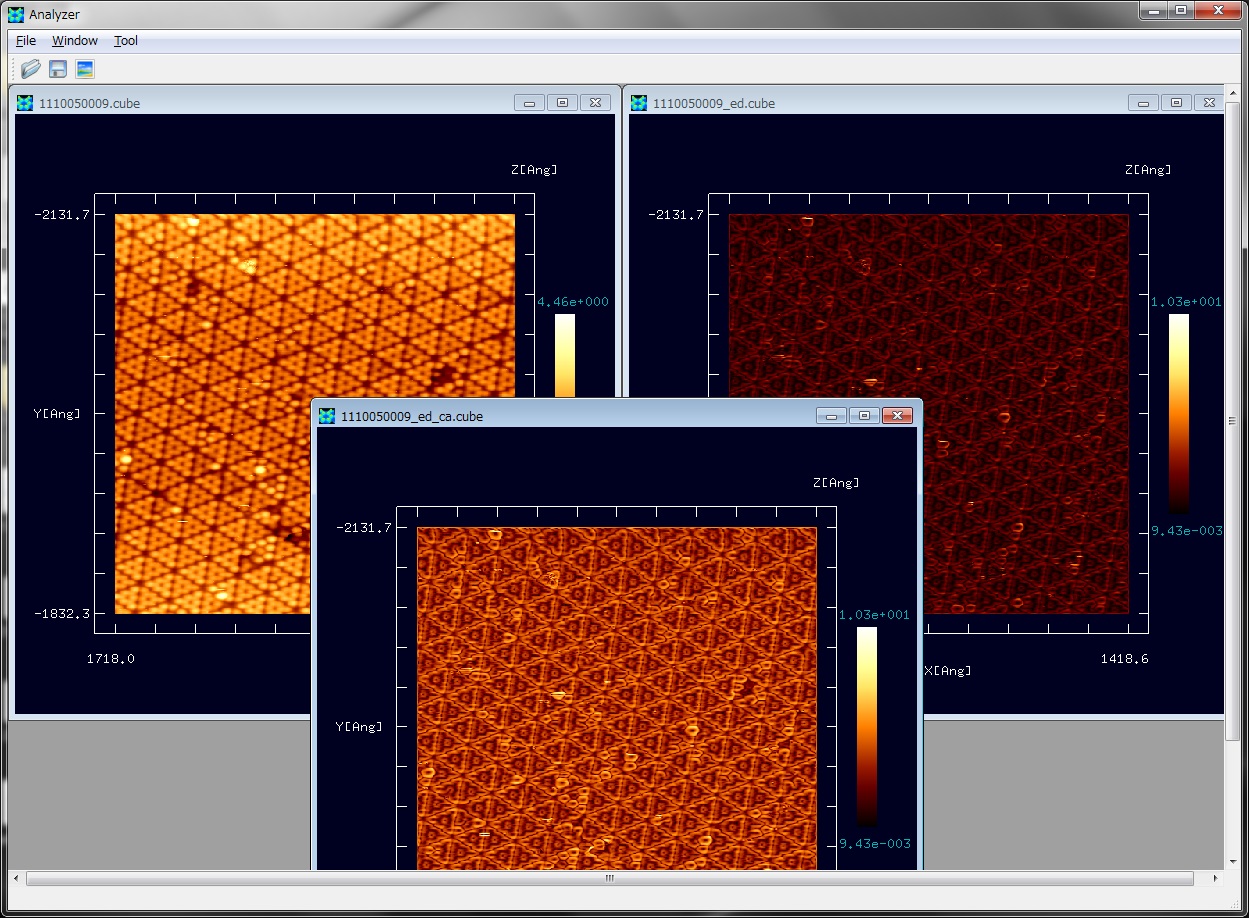Click the open file folder icon
This screenshot has height=918, width=1249.
pos(31,69)
